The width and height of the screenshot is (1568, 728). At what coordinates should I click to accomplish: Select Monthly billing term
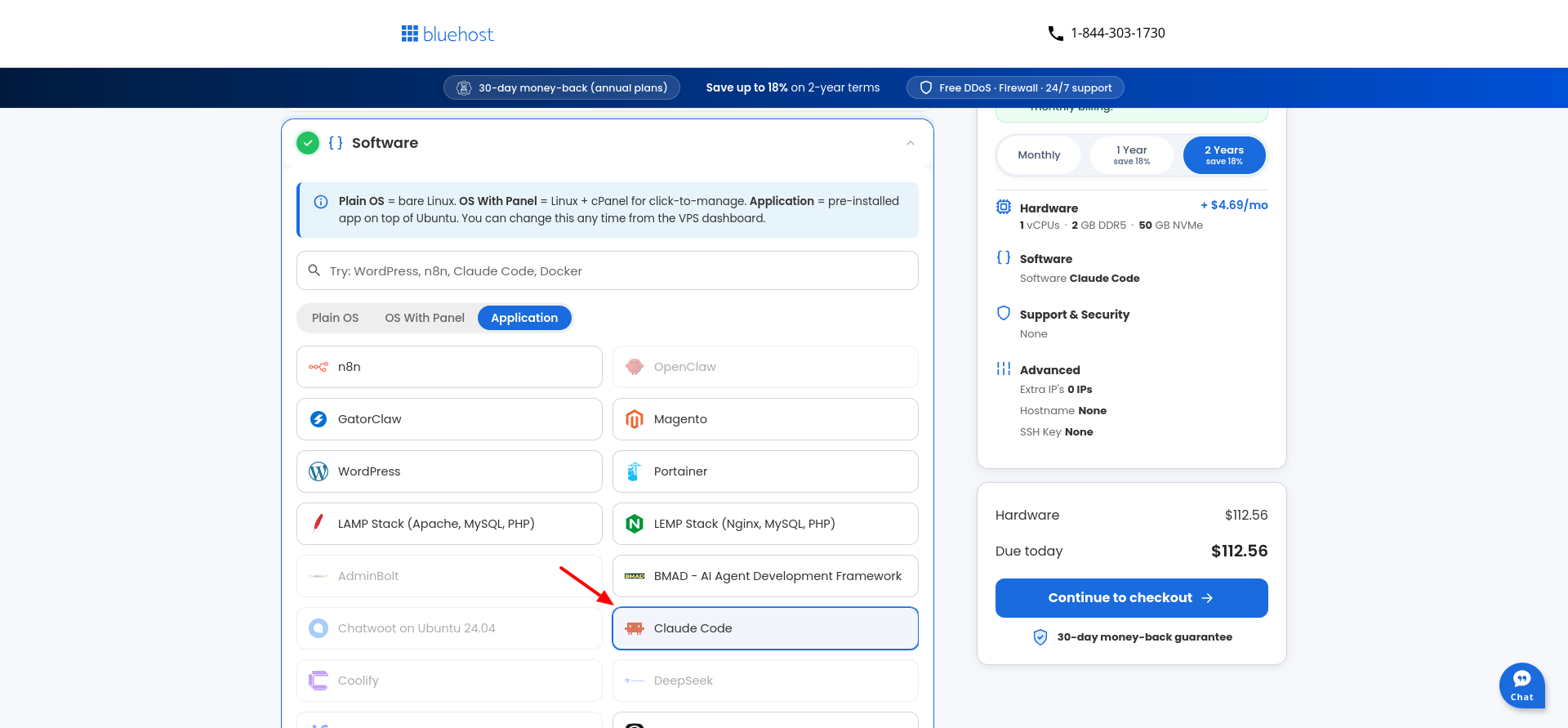(x=1039, y=155)
